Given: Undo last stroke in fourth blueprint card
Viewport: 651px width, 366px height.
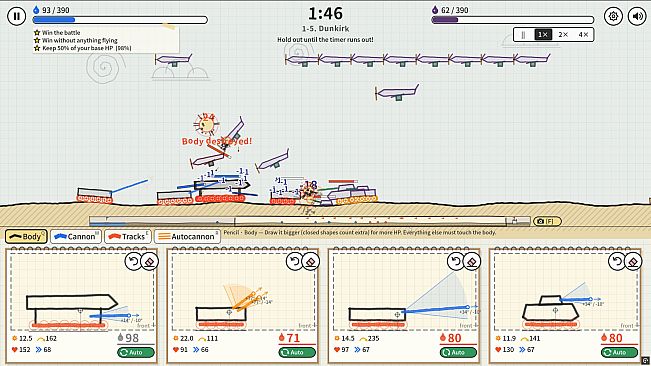Looking at the screenshot, I should pyautogui.click(x=617, y=261).
